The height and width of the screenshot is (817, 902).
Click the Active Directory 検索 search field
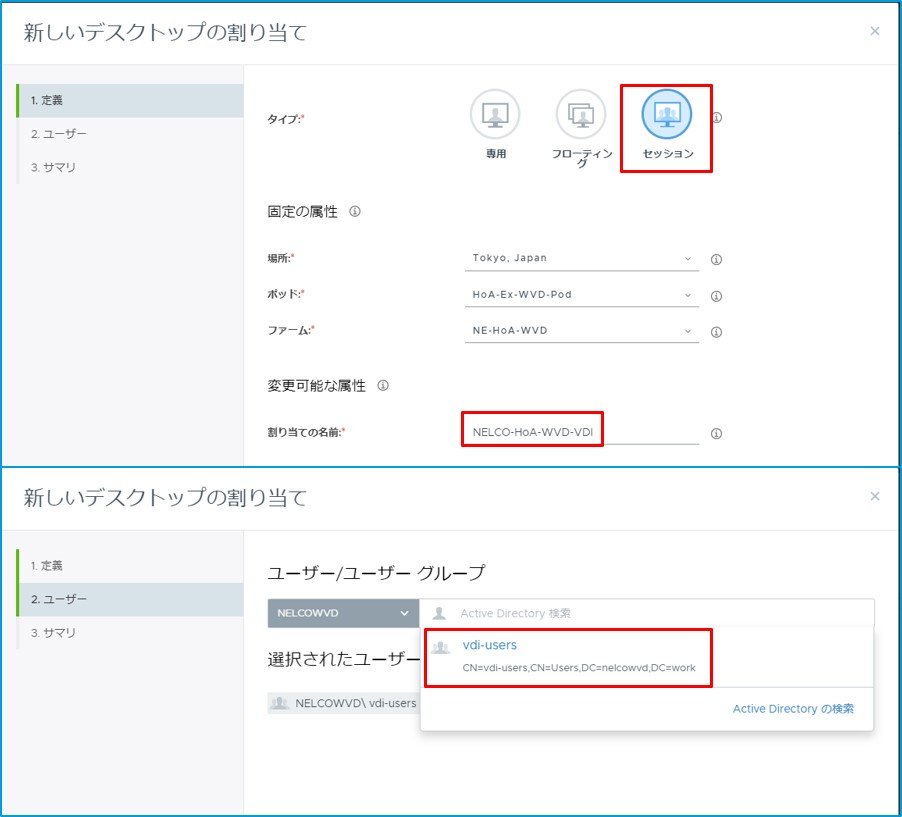(647, 613)
